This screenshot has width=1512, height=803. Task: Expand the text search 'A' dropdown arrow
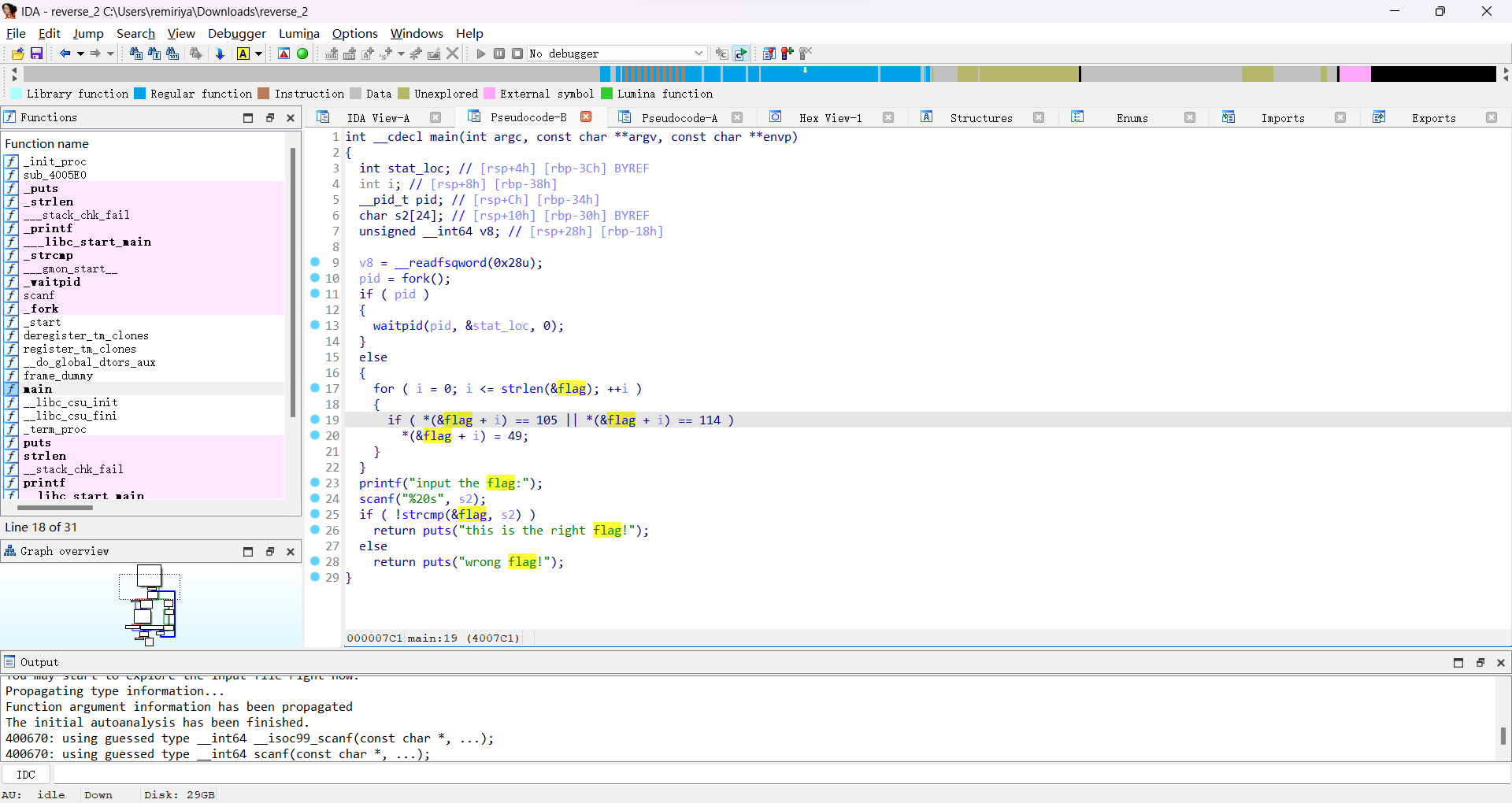(258, 54)
